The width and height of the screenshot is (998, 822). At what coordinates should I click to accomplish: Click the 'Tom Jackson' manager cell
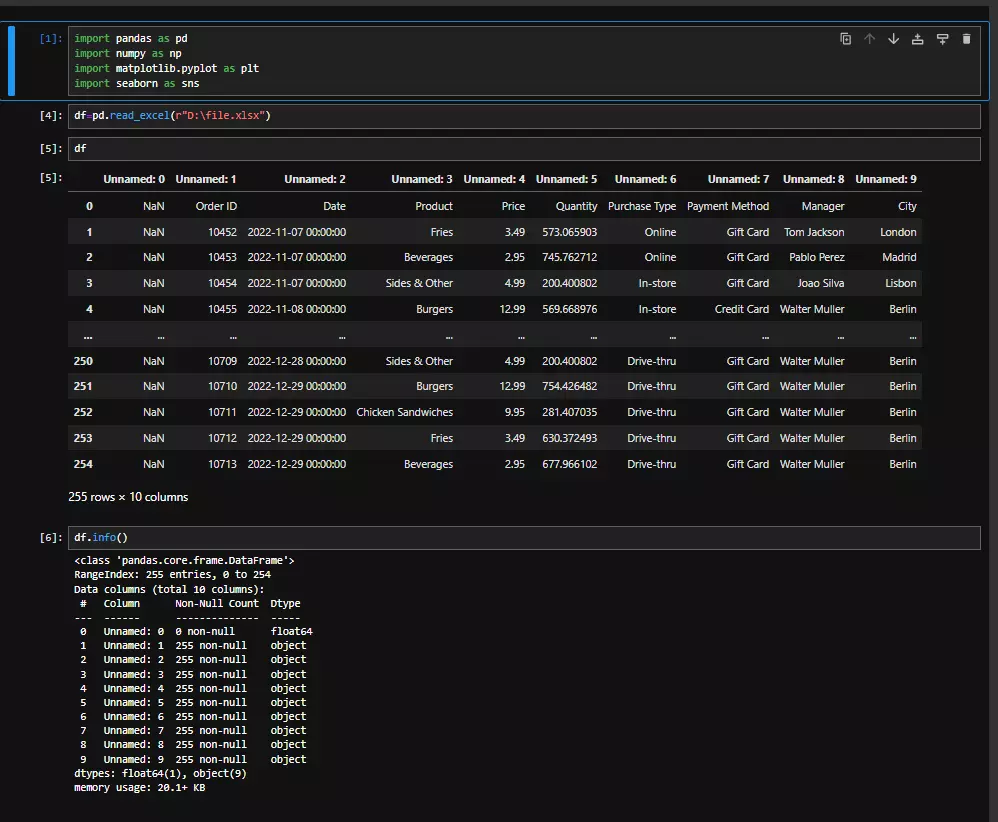[813, 232]
